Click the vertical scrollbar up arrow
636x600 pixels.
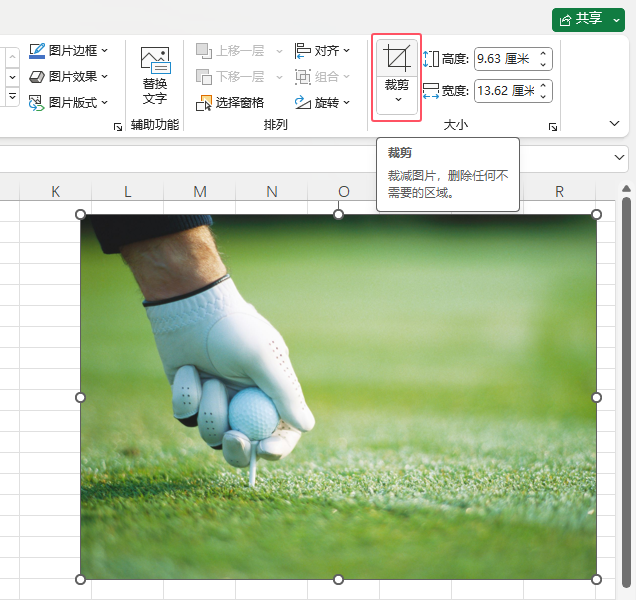(x=626, y=189)
